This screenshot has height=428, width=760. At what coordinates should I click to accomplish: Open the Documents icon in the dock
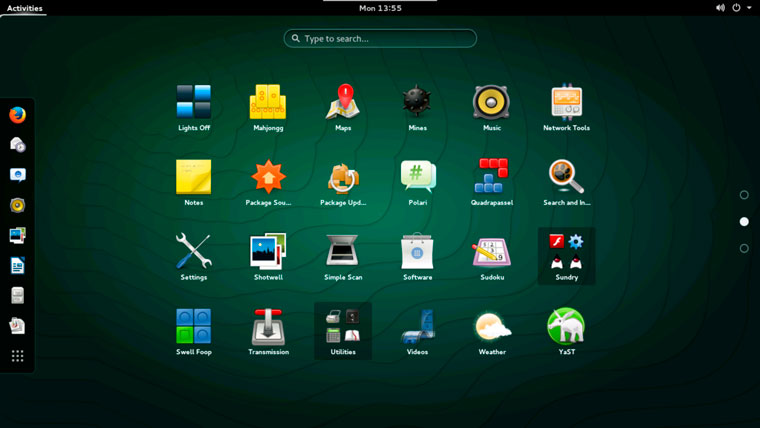(17, 326)
